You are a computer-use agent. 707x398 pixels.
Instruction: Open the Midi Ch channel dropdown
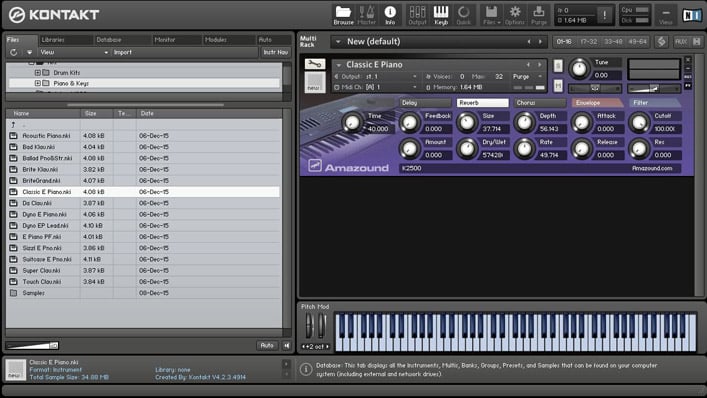point(376,87)
